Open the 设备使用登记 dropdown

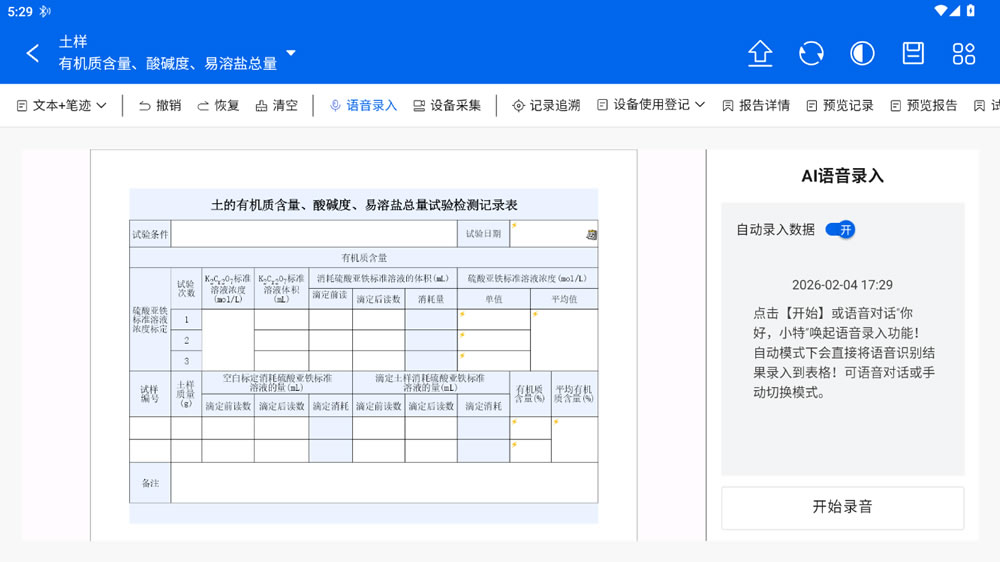651,105
